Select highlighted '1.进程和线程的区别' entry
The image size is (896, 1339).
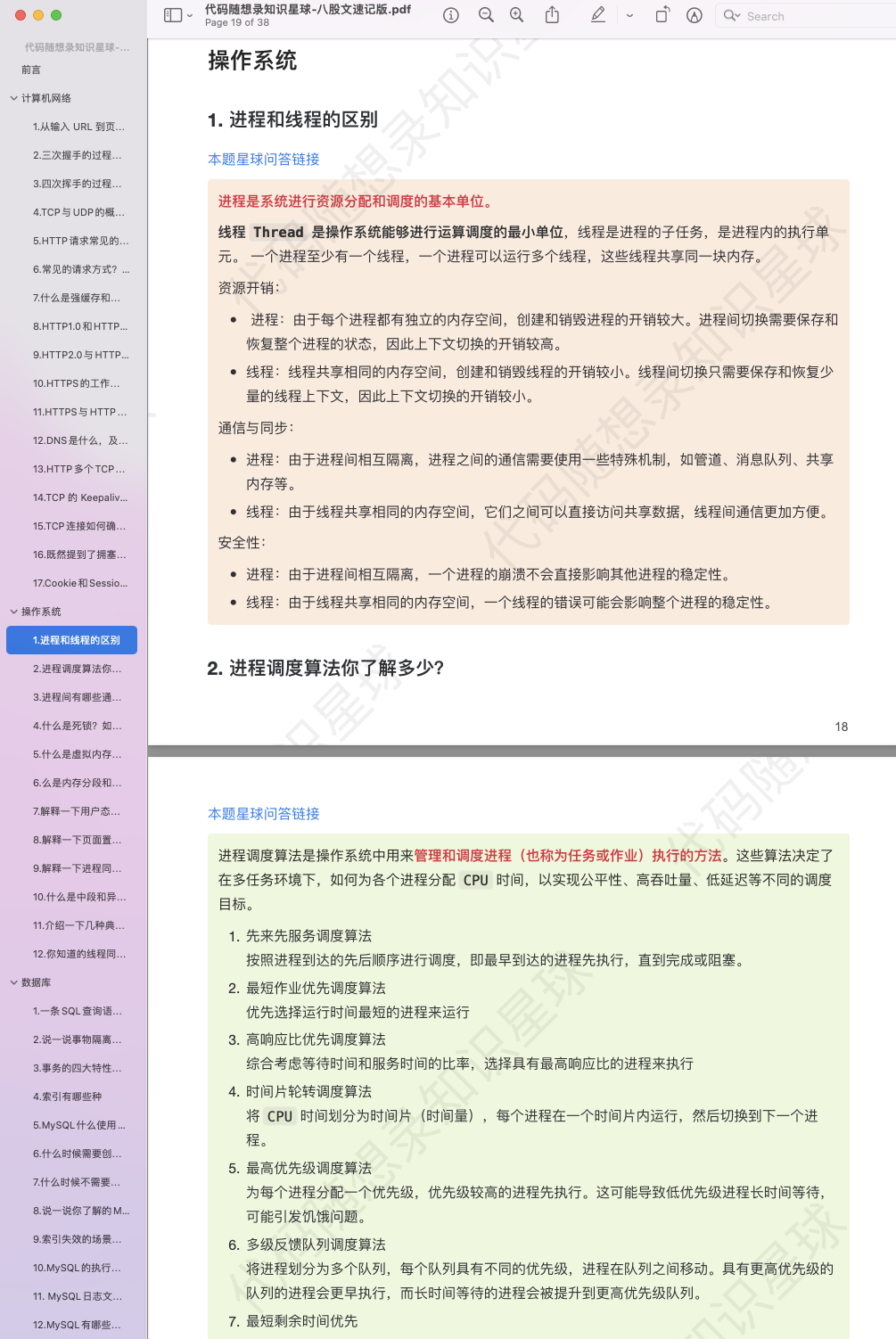(72, 640)
